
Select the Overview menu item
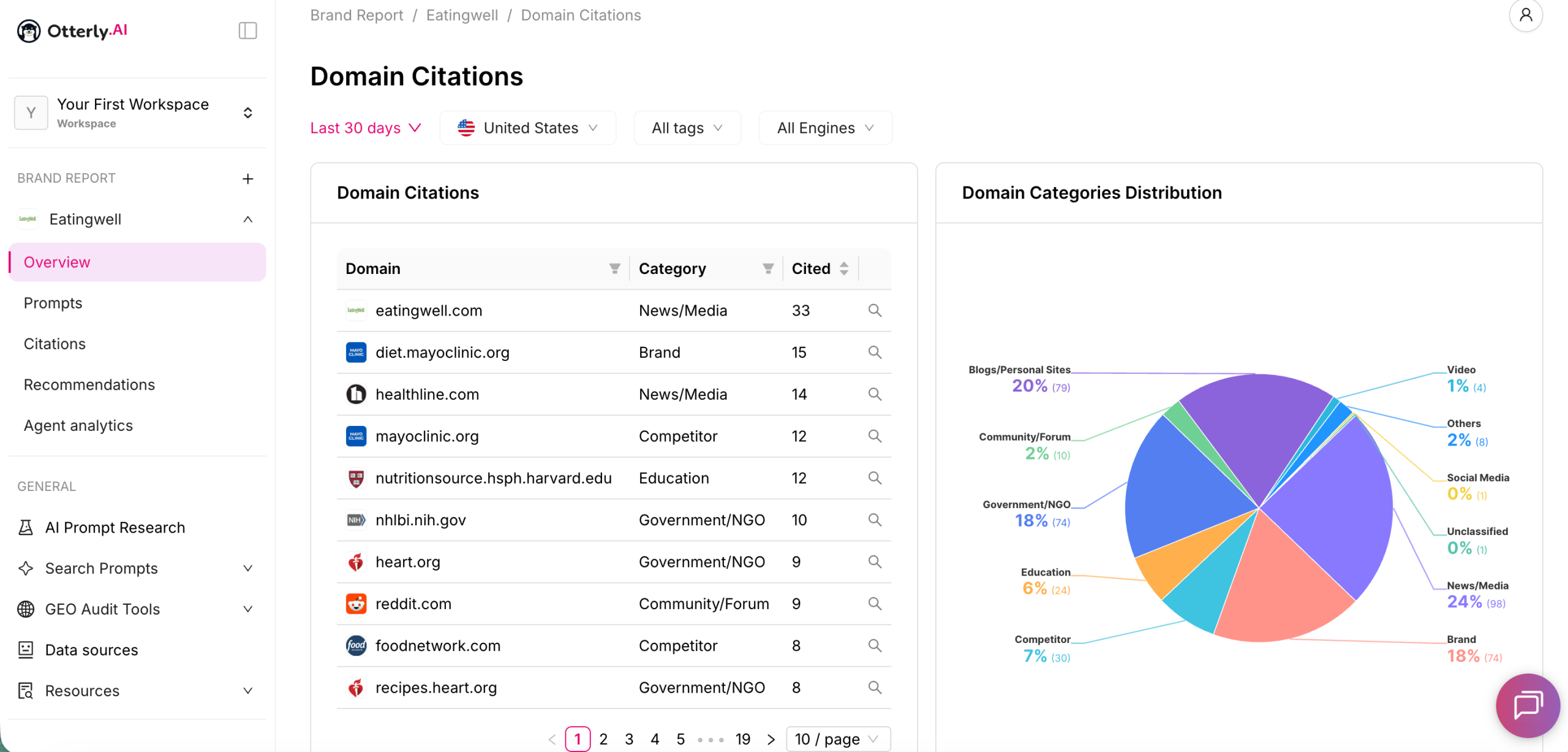click(x=137, y=262)
